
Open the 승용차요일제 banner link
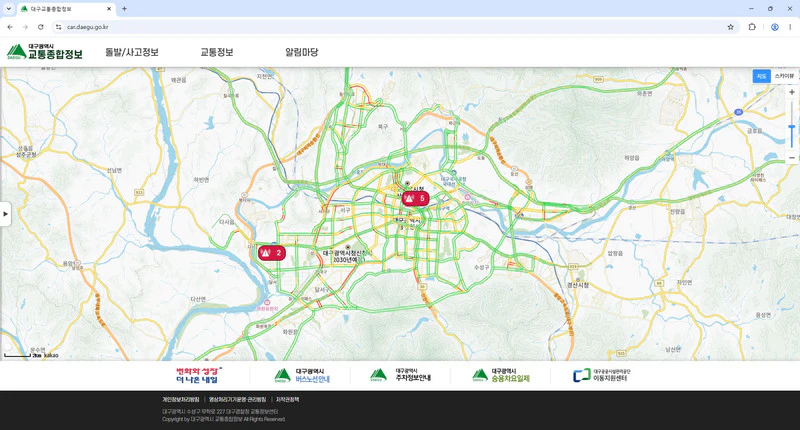[501, 375]
